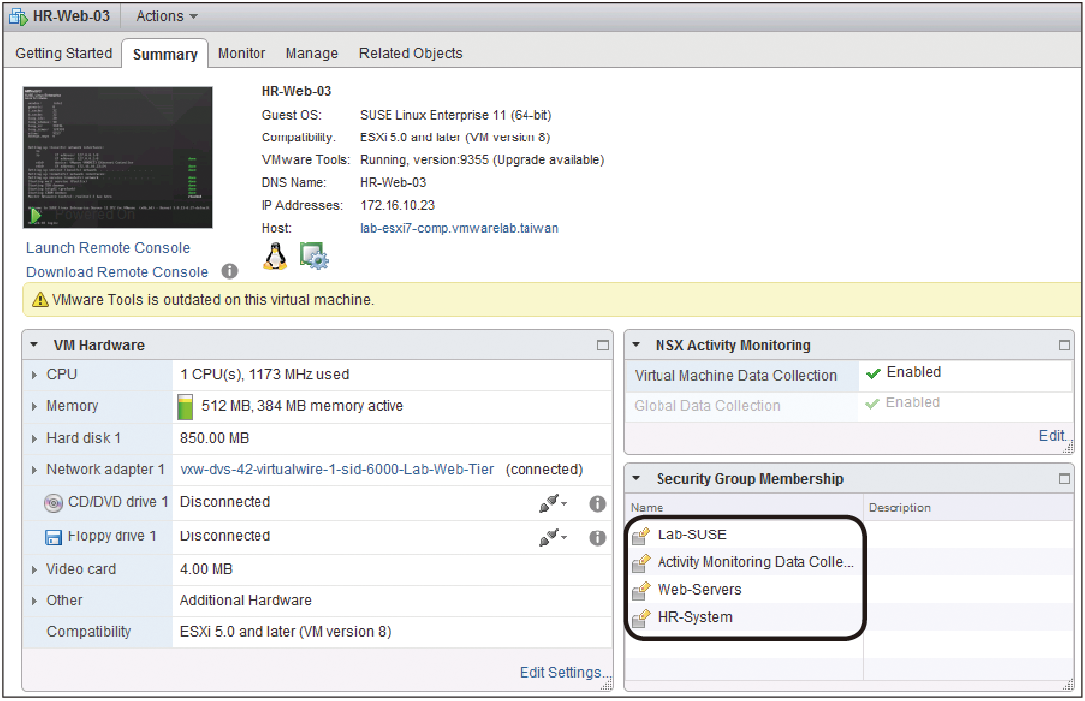Click the warning triangle icon in VMware Tools banner
Image resolution: width=1085 pixels, height=701 pixels.
pyautogui.click(x=40, y=300)
